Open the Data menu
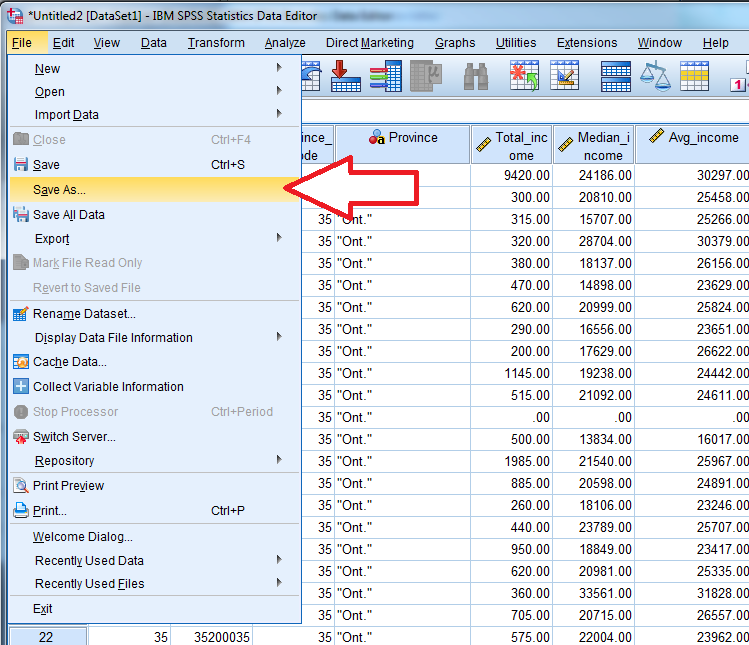 [x=153, y=43]
